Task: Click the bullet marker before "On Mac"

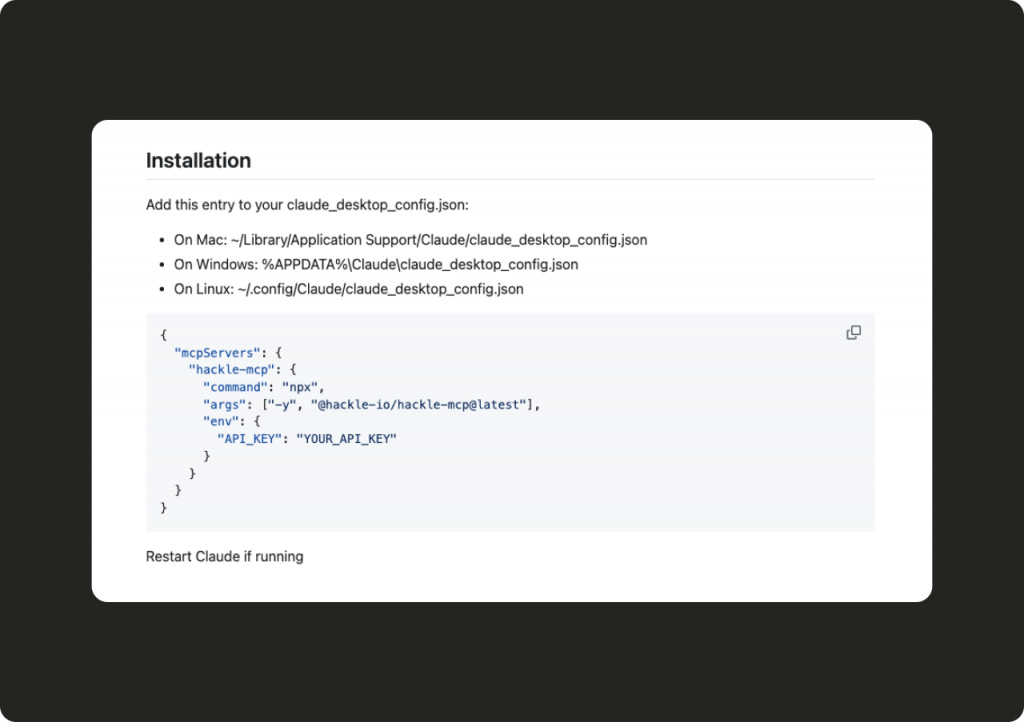Action: click(161, 241)
